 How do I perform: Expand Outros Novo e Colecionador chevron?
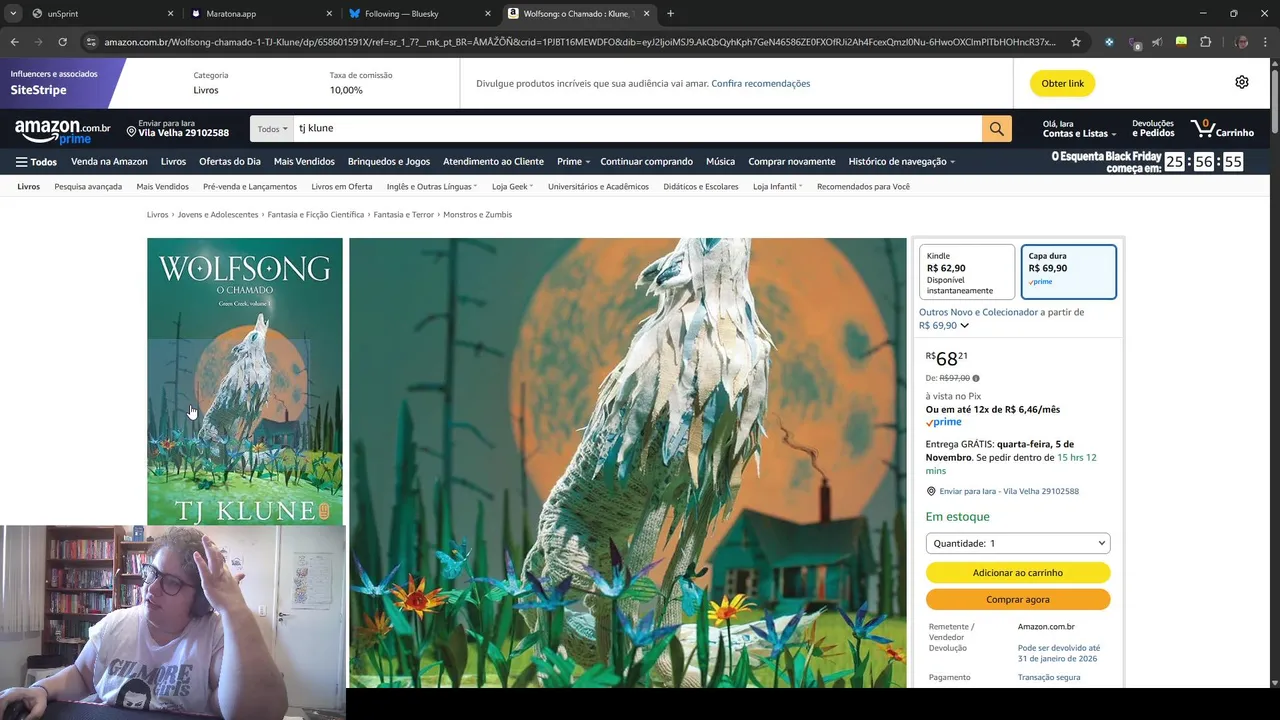point(964,325)
